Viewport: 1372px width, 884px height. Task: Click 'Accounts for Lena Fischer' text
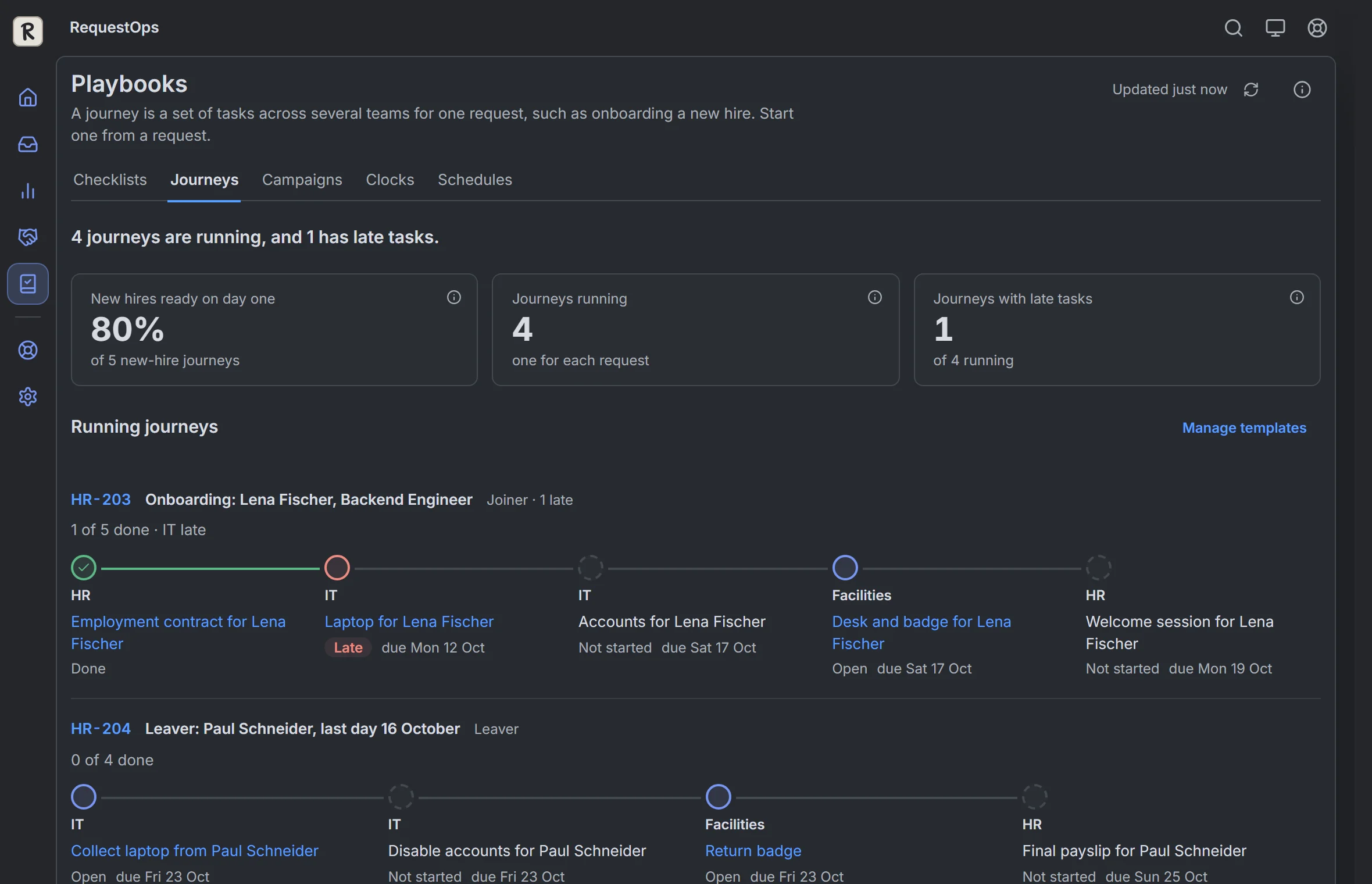point(671,622)
